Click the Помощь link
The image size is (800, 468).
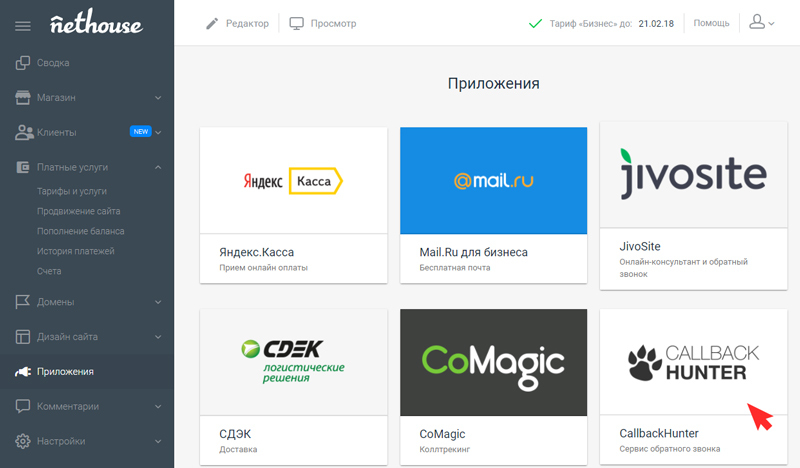(x=711, y=23)
